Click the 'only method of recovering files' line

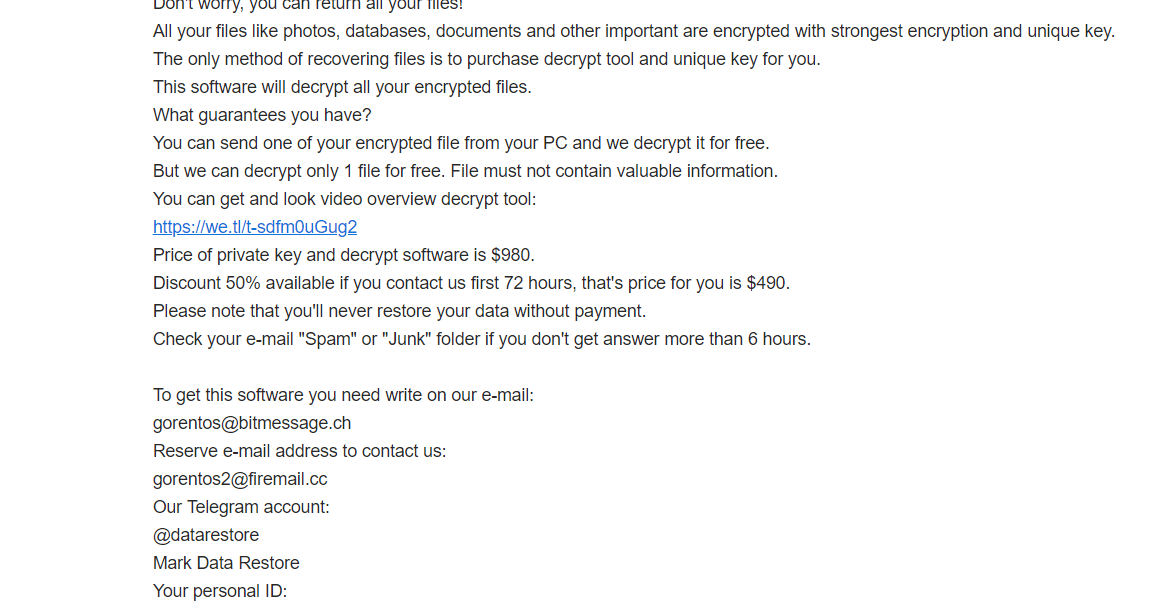tap(487, 59)
